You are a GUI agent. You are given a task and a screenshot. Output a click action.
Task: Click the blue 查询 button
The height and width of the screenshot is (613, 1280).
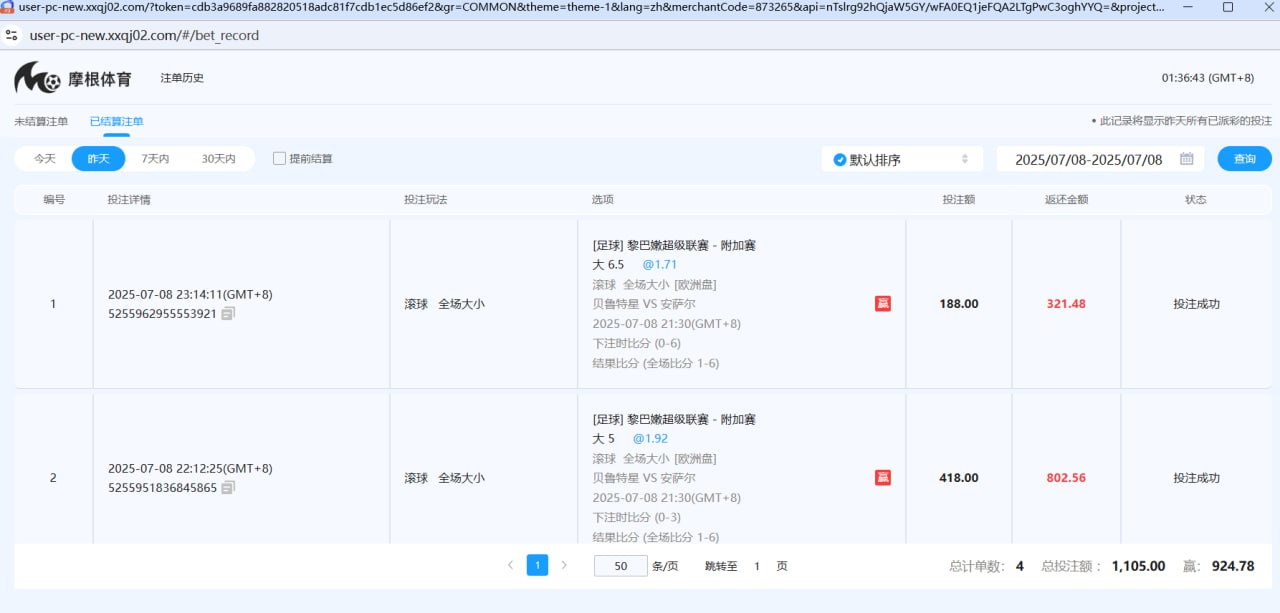pyautogui.click(x=1244, y=159)
